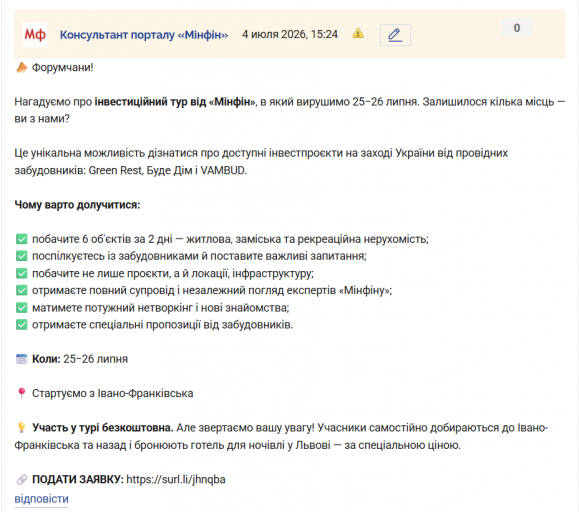Click the bold label ПОДАТИ ЗАЯВКУ:
Screen dimensions: 579x512
(x=78, y=480)
